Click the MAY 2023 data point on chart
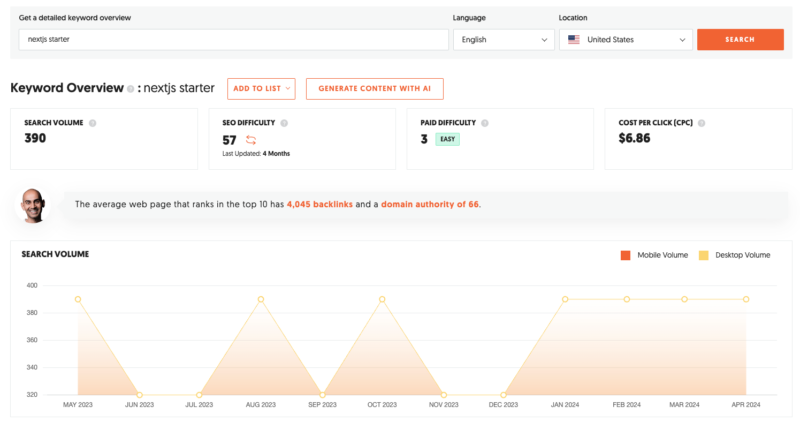The width and height of the screenshot is (800, 422). (78, 300)
